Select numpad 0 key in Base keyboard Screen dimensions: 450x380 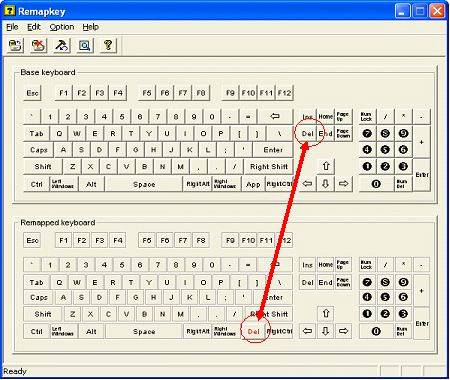click(376, 184)
